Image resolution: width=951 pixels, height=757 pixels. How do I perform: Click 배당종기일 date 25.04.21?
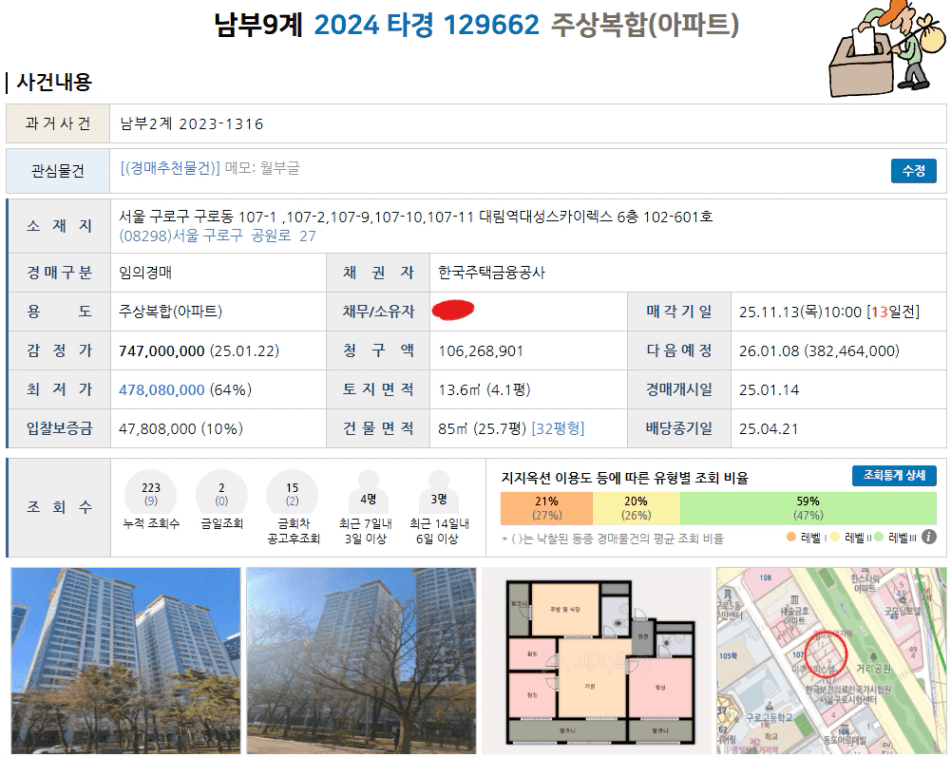(x=768, y=429)
